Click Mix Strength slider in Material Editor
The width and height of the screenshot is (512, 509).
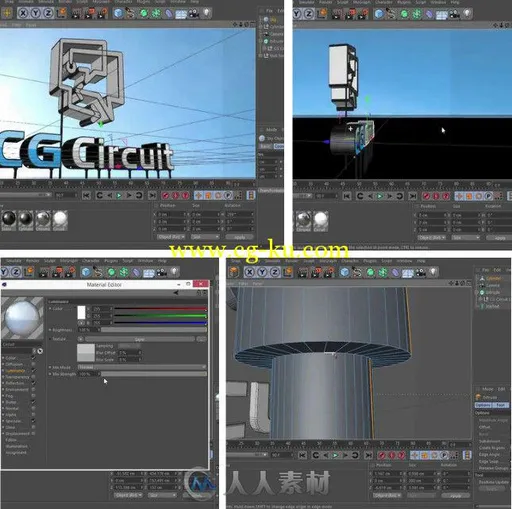[154, 374]
